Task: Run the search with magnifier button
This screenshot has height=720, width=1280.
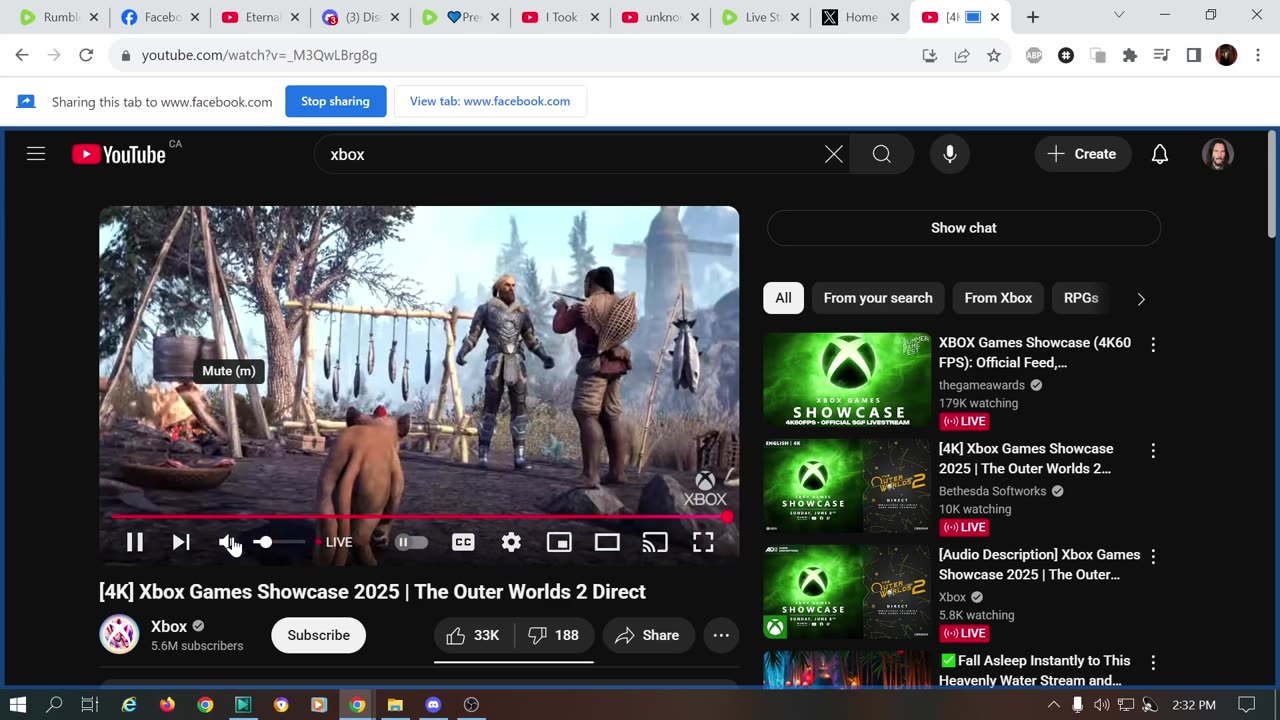Action: (x=882, y=154)
